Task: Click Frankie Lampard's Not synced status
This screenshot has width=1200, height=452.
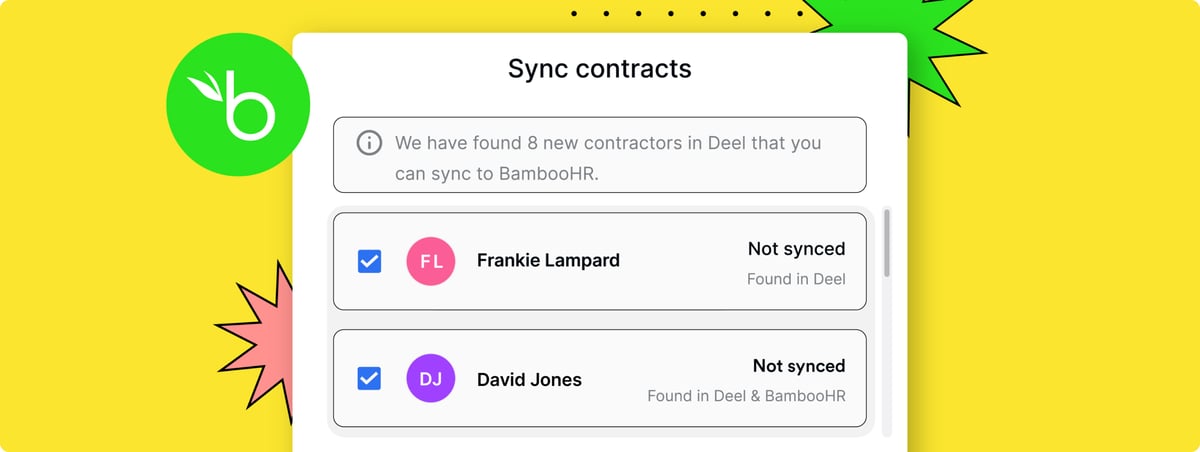Action: (796, 249)
